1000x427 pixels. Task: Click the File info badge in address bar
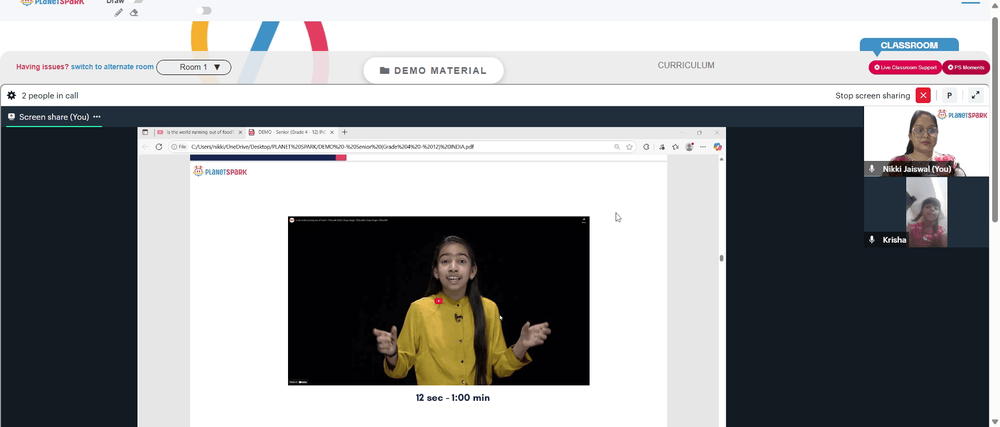coord(179,147)
